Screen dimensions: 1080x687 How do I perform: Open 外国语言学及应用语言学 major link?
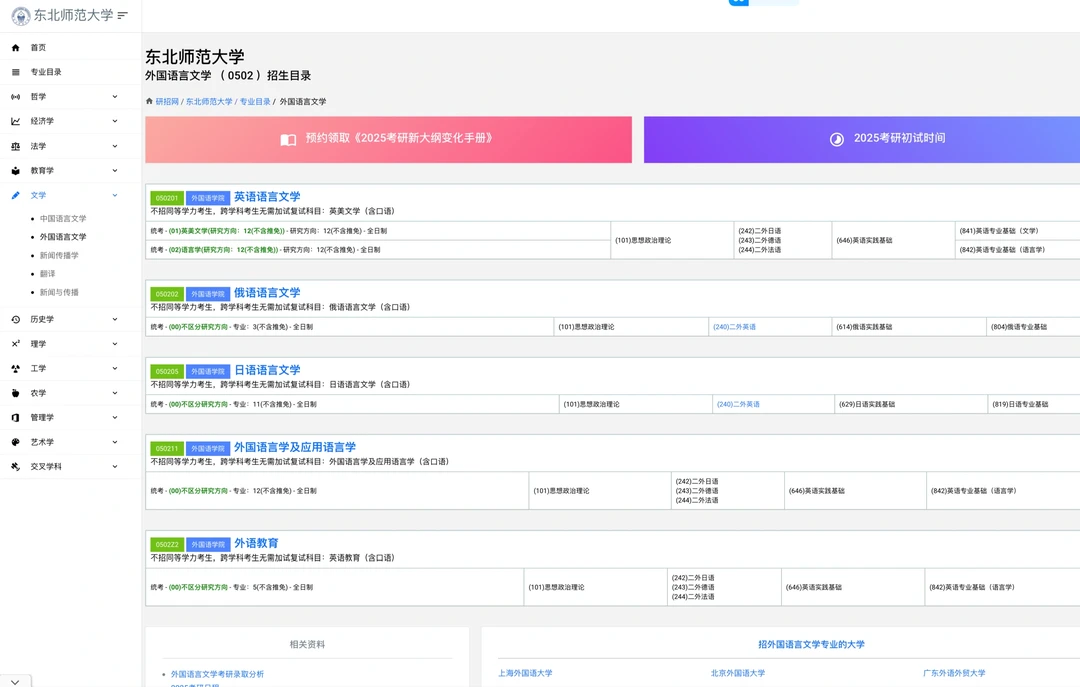(x=295, y=447)
